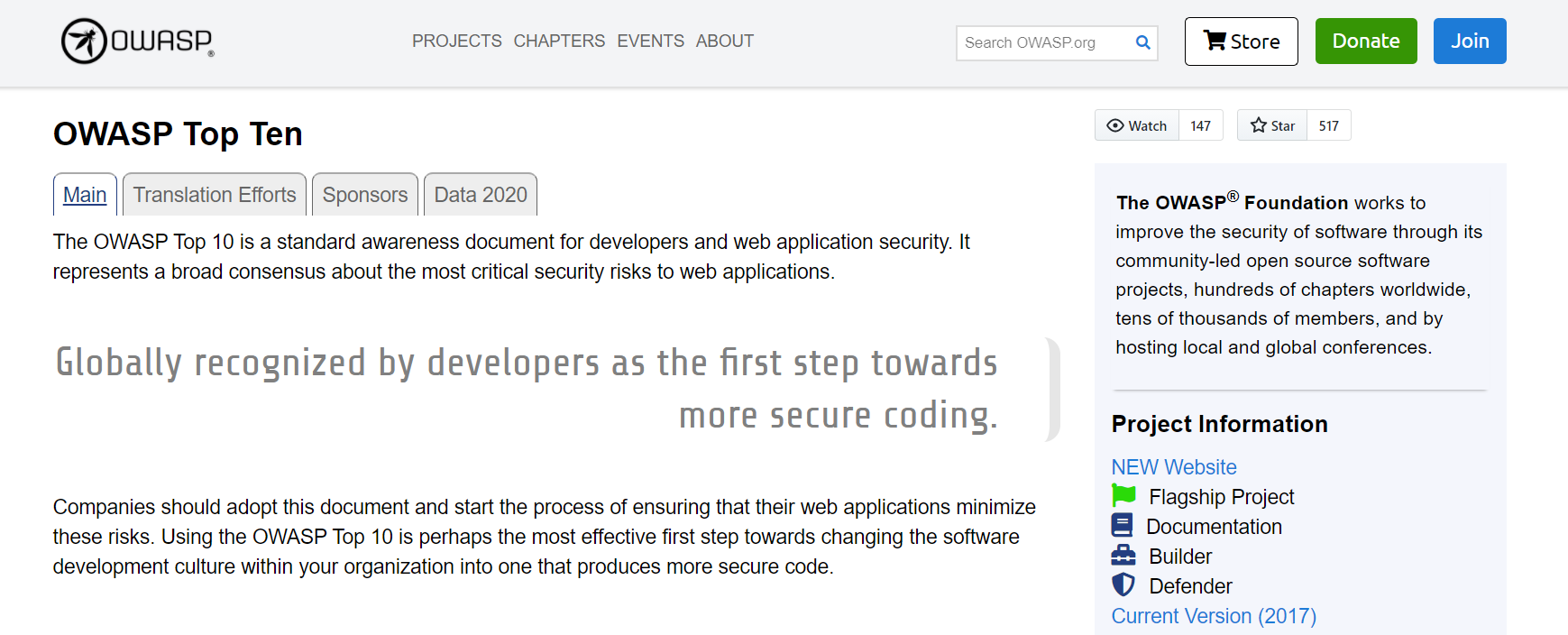The width and height of the screenshot is (1568, 635).
Task: Click the Builder label
Action: (x=1180, y=557)
